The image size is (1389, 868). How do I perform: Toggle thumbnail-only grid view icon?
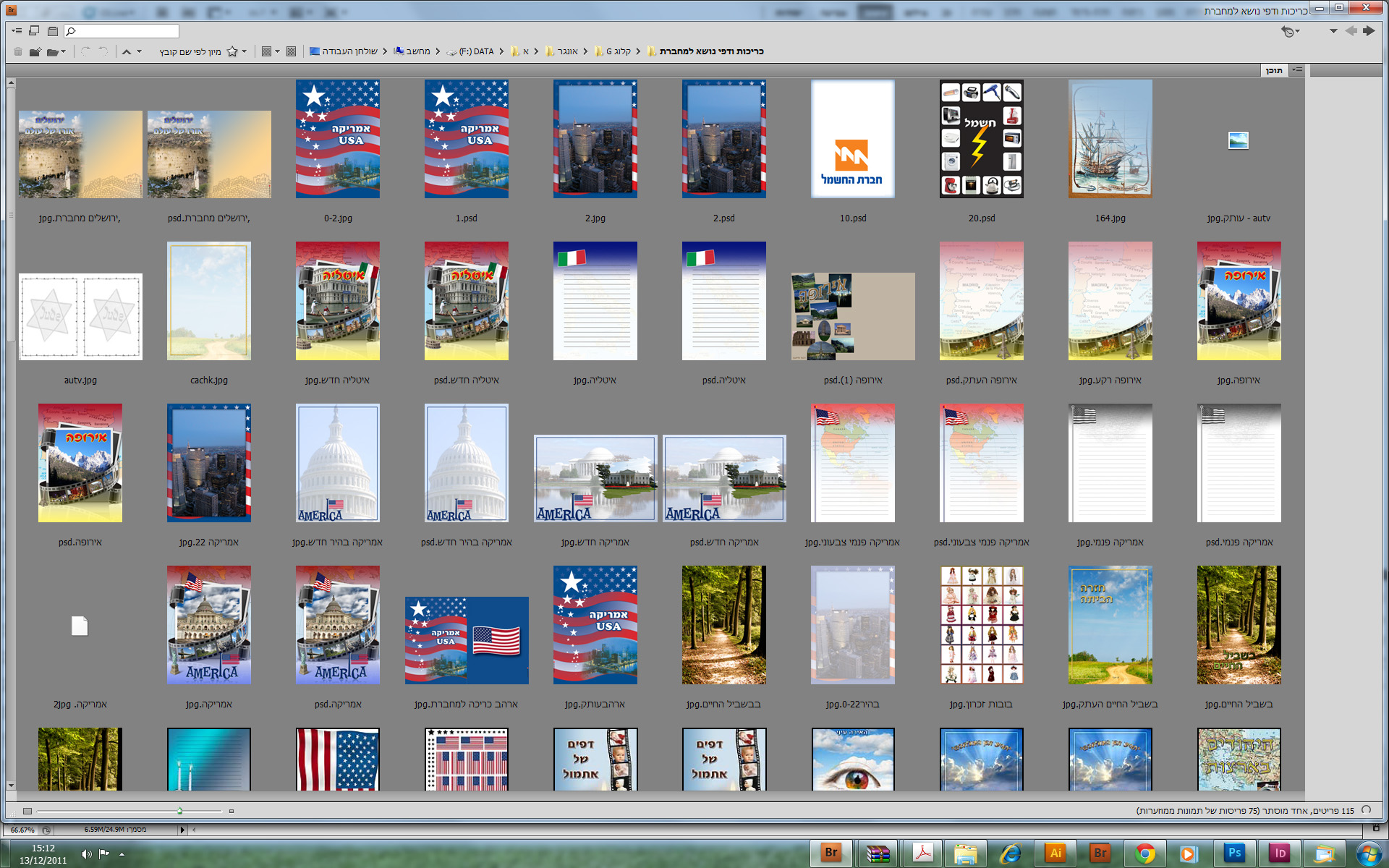pos(291,51)
